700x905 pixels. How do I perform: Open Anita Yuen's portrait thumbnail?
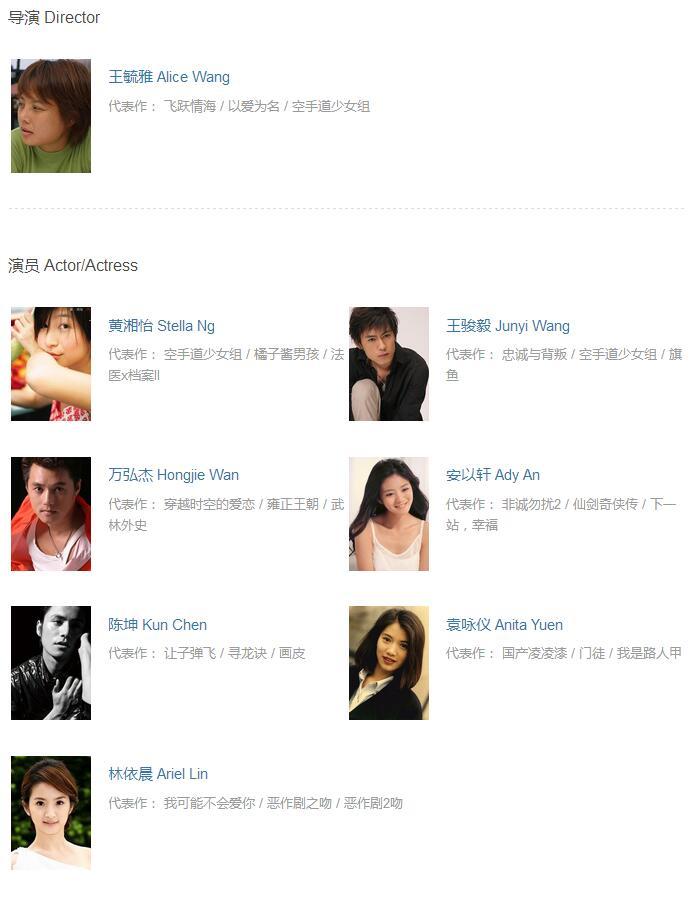click(389, 663)
